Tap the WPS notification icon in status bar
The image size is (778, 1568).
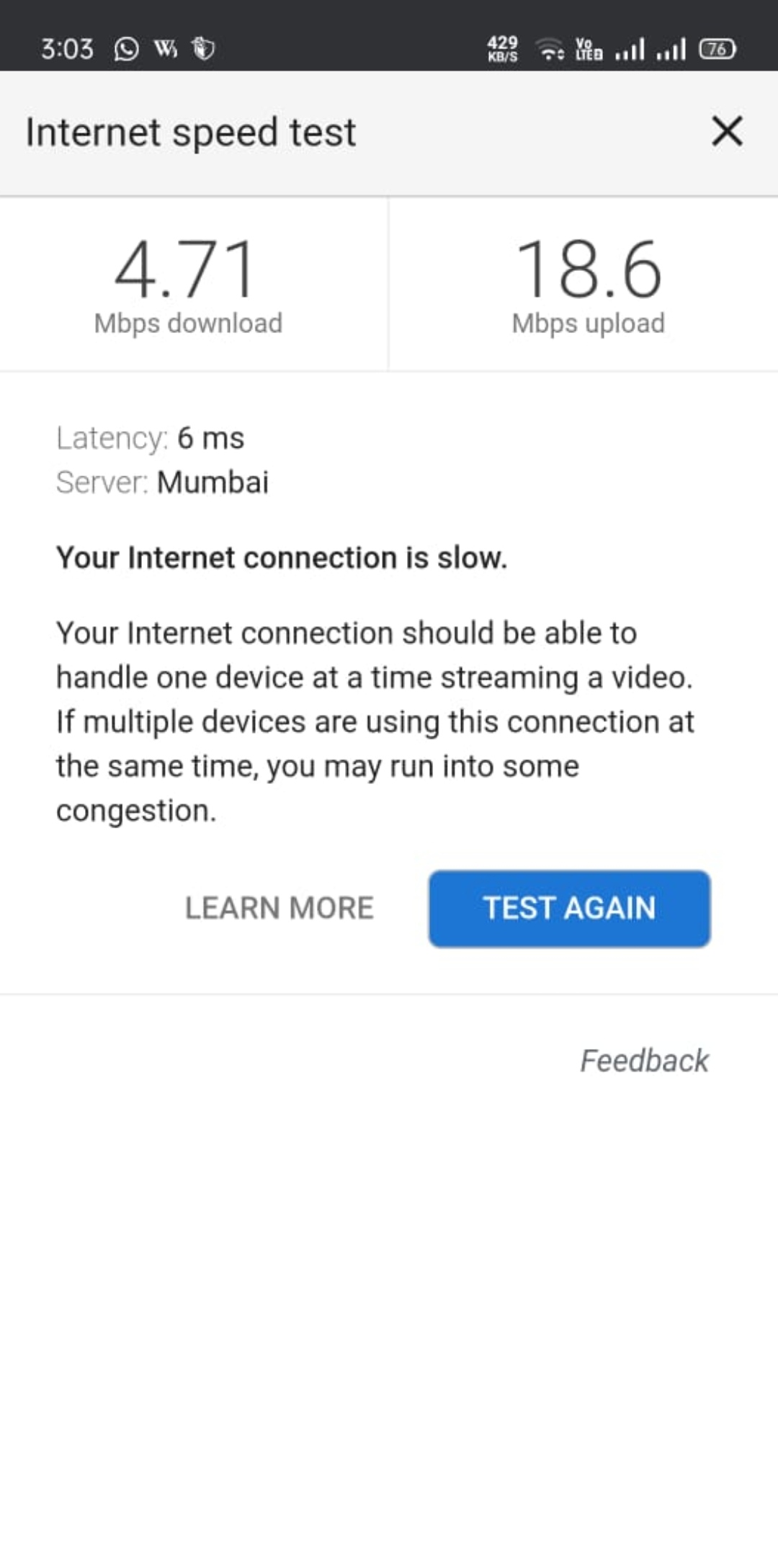click(166, 48)
